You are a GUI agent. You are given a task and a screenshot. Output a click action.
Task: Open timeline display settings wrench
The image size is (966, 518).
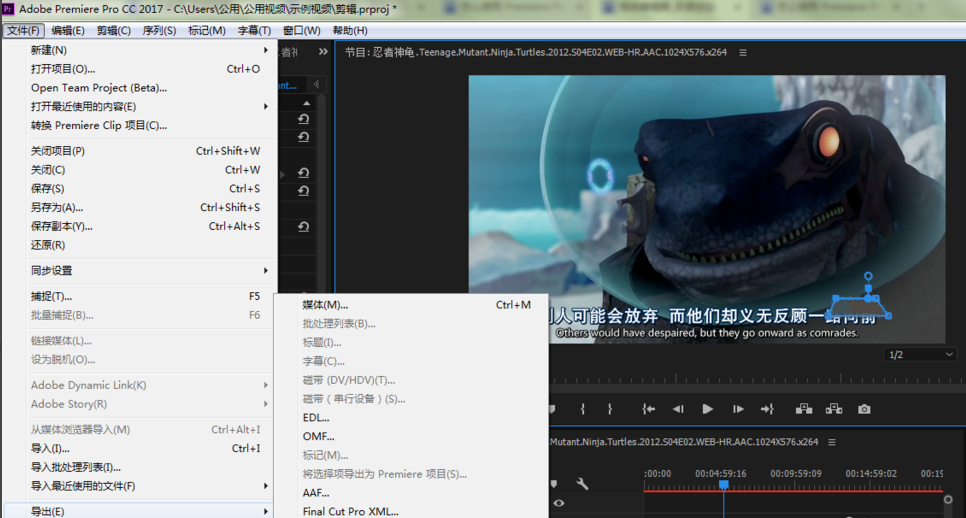582,484
